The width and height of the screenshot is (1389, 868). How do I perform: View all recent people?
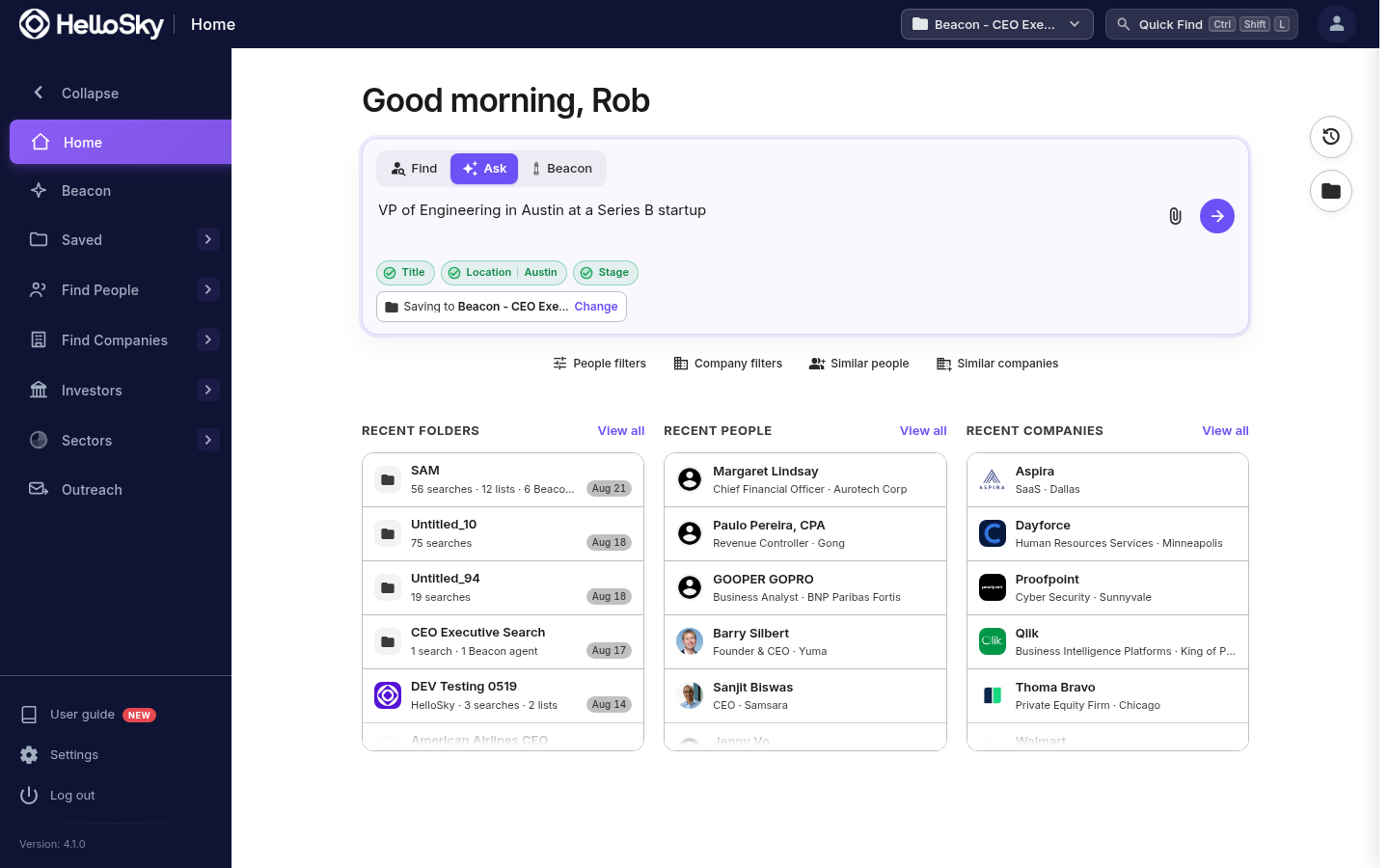pyautogui.click(x=923, y=431)
